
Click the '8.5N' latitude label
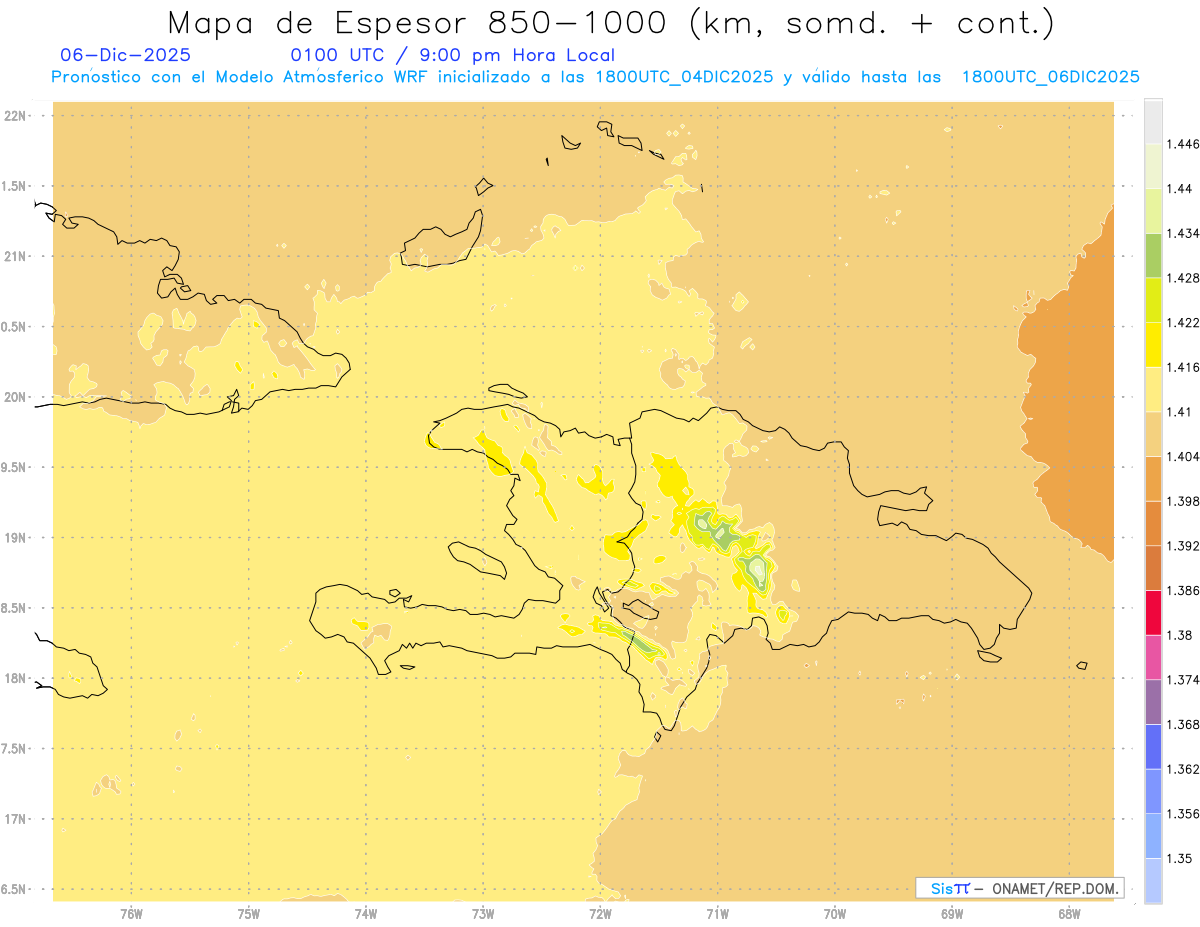(x=14, y=608)
